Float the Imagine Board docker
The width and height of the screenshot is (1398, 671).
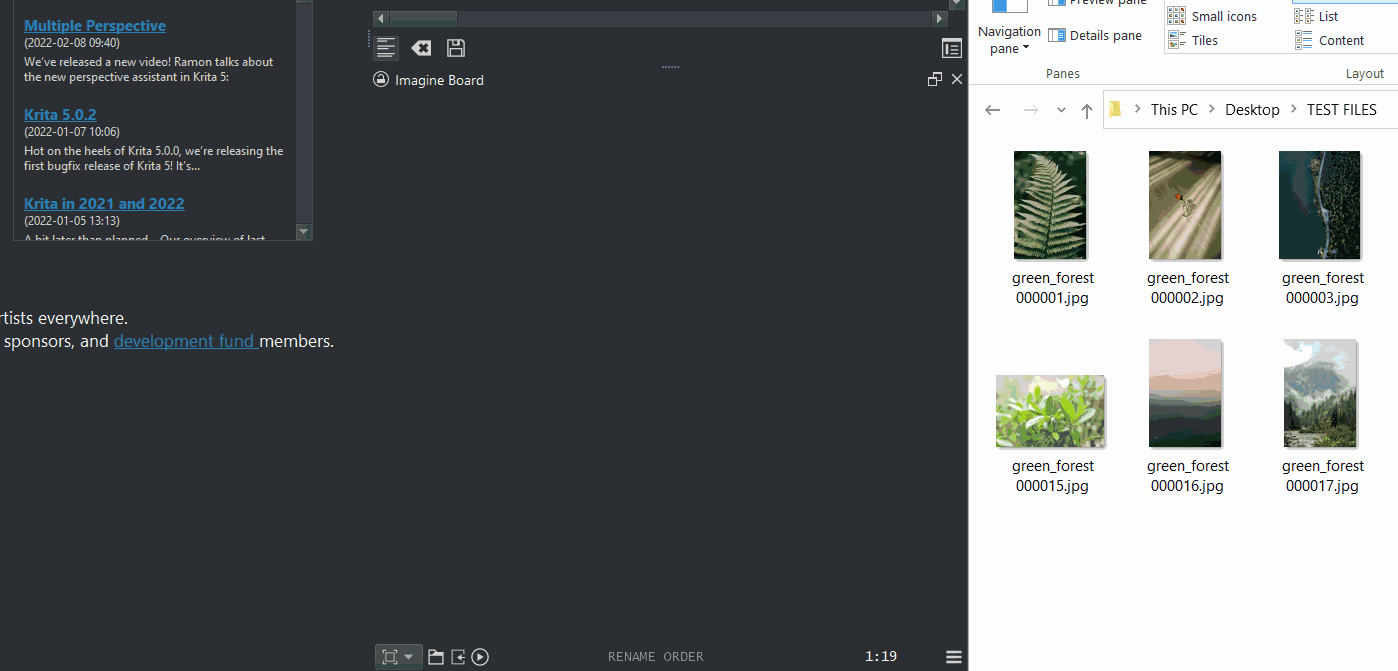pyautogui.click(x=935, y=79)
